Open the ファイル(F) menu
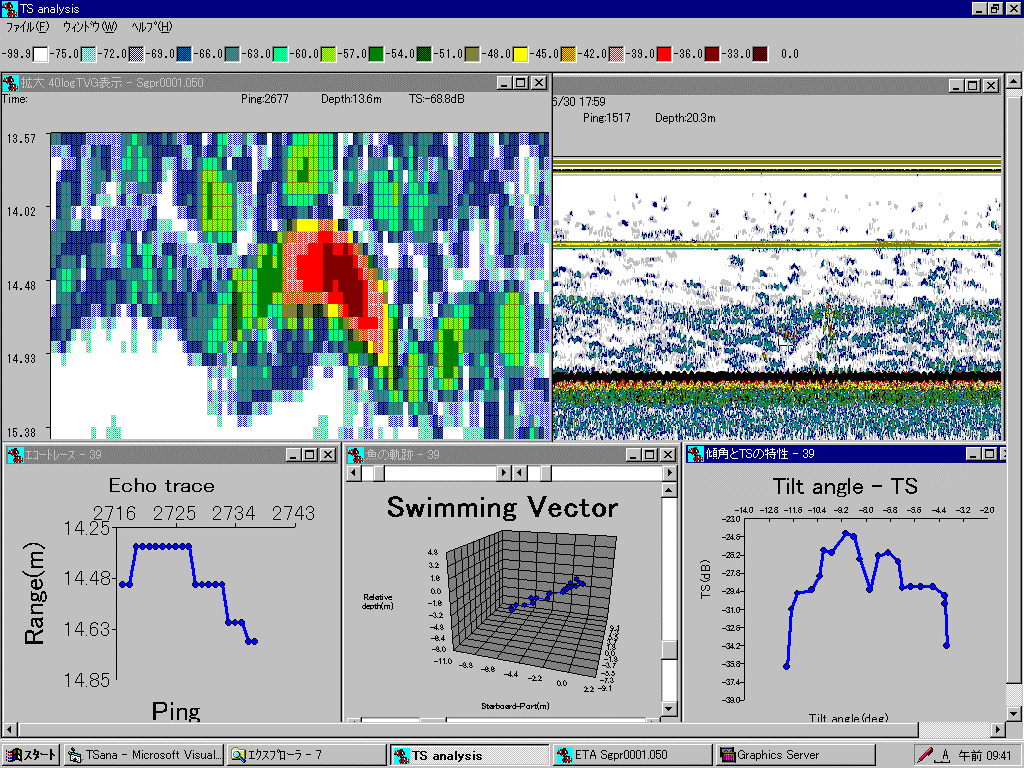The width and height of the screenshot is (1024, 768). [x=27, y=27]
